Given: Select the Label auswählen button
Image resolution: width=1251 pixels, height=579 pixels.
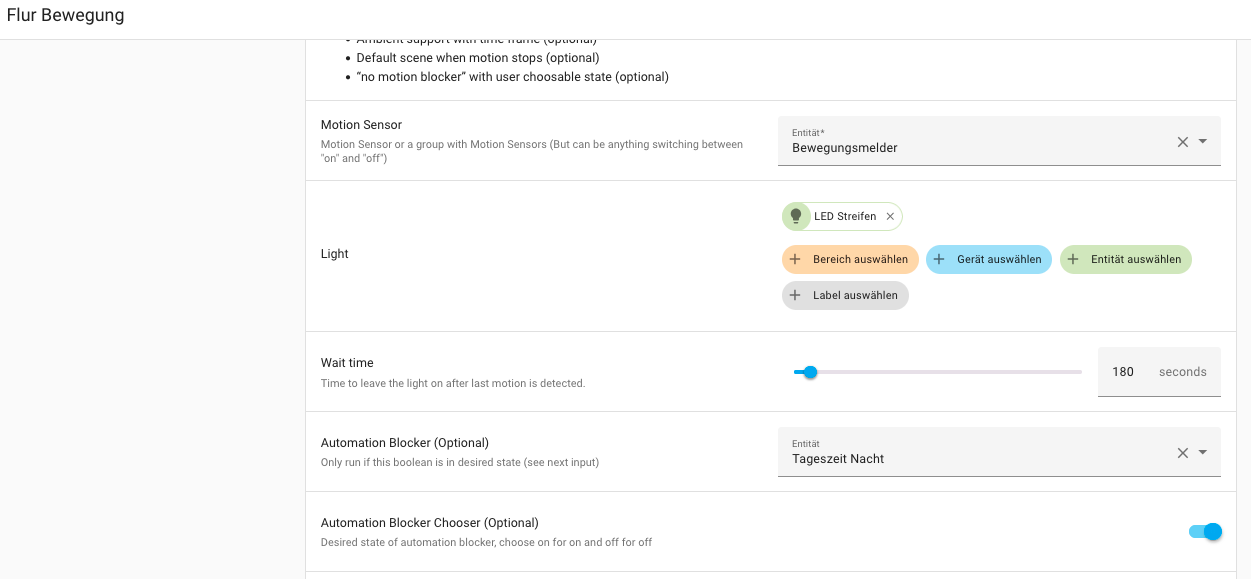Looking at the screenshot, I should pos(855,296).
